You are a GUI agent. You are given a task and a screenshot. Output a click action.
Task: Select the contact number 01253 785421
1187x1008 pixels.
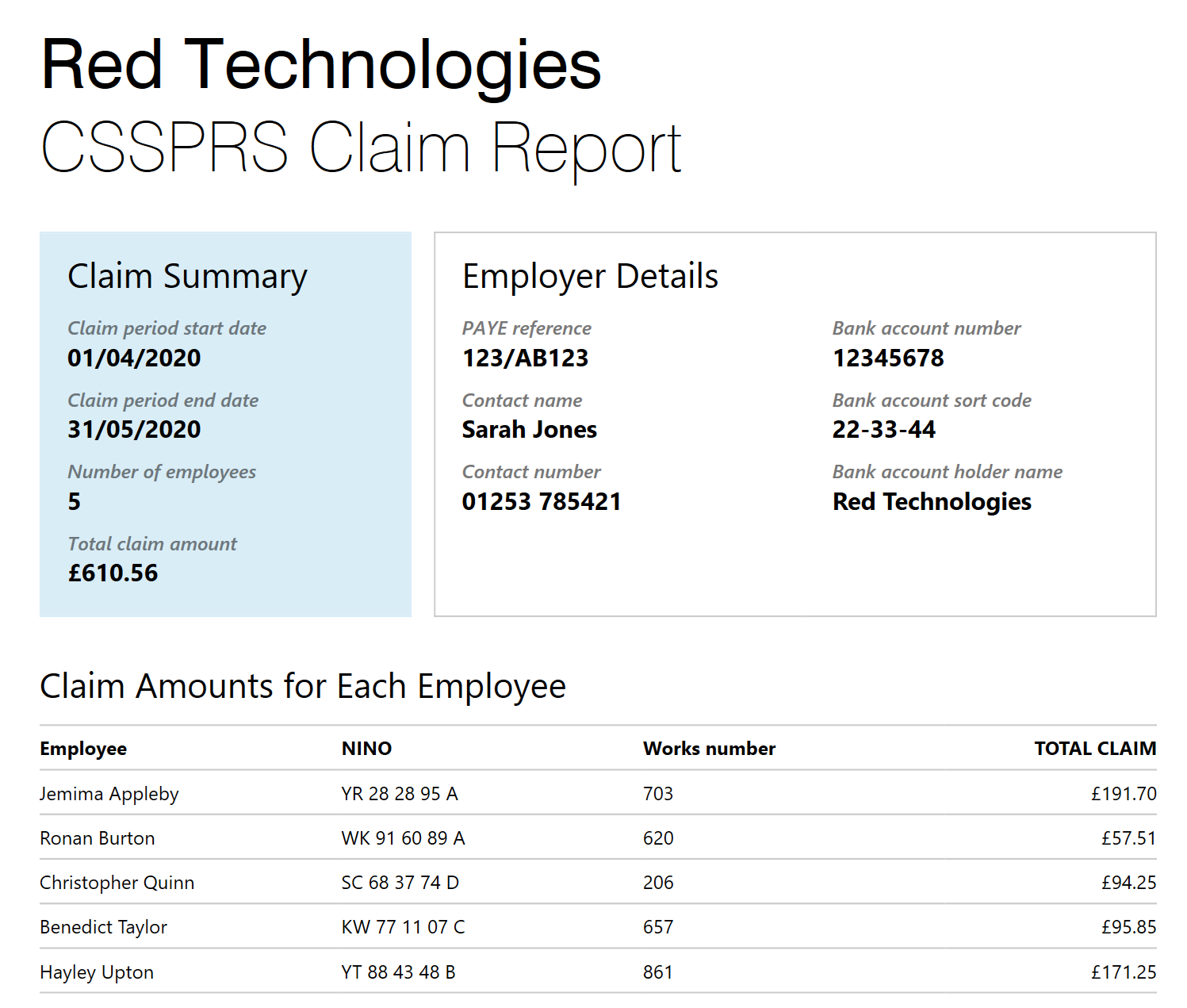542,501
